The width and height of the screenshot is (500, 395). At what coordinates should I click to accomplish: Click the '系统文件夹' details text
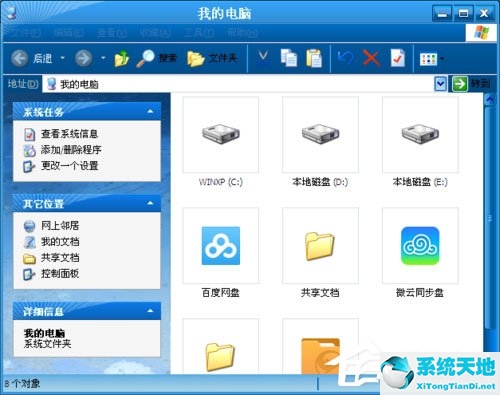tap(47, 344)
